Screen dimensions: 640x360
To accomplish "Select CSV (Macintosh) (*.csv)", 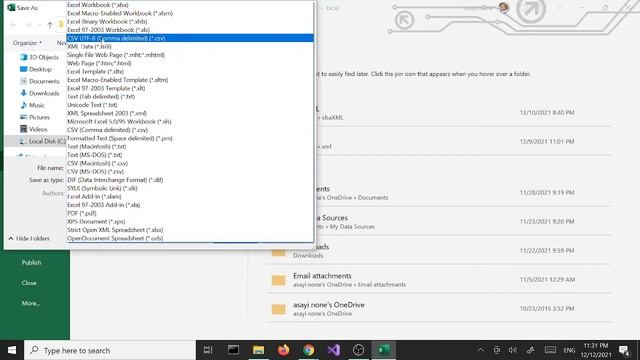I will [x=190, y=163].
